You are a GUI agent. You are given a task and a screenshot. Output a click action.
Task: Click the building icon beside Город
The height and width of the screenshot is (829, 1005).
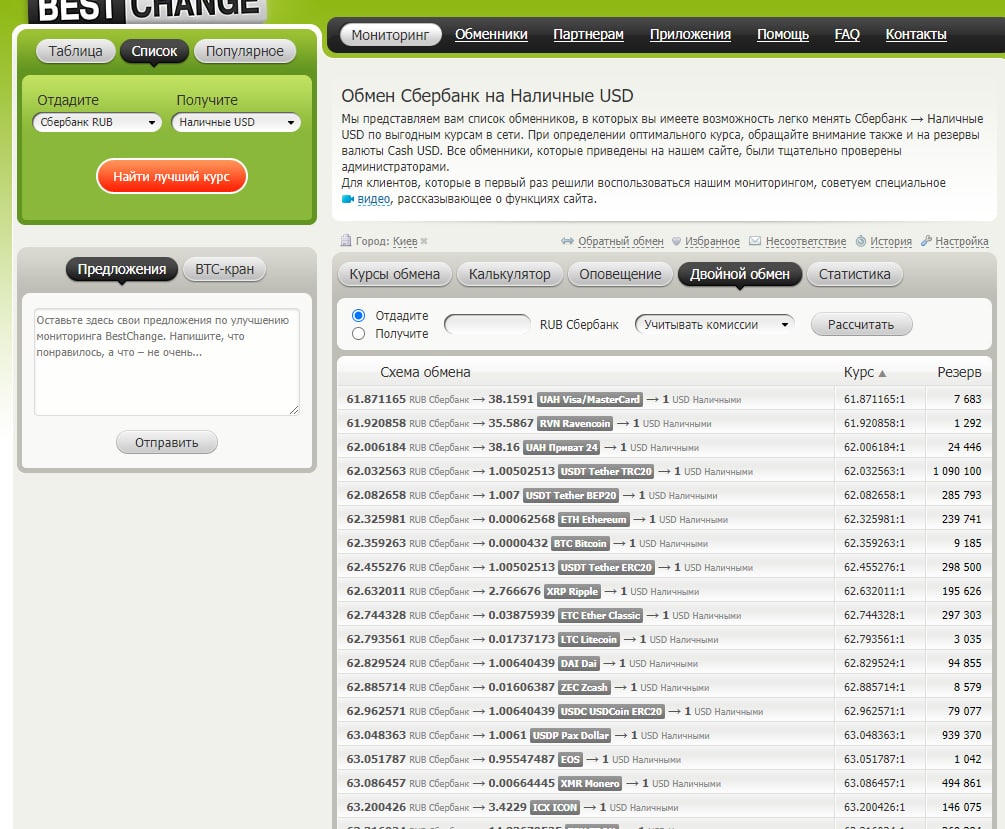coord(345,240)
